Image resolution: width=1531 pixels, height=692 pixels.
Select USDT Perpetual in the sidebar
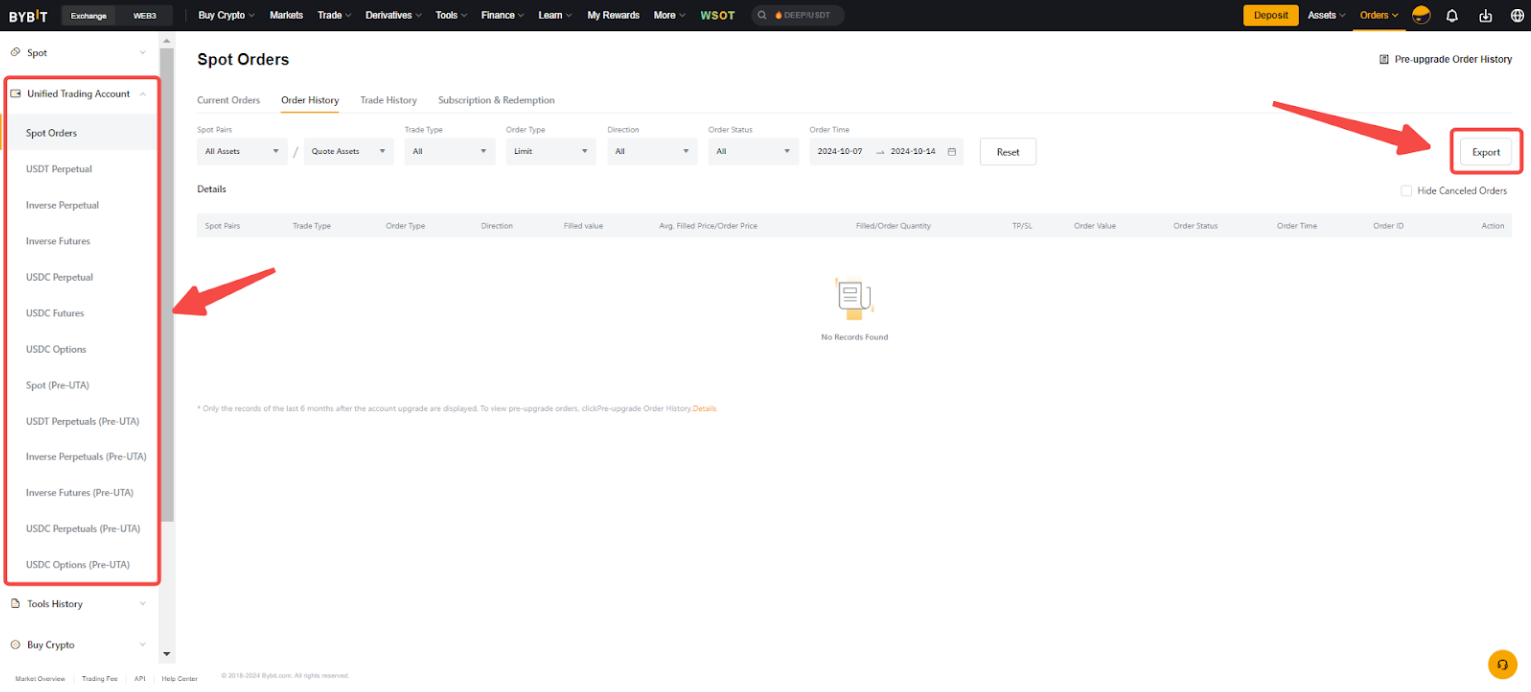point(59,169)
